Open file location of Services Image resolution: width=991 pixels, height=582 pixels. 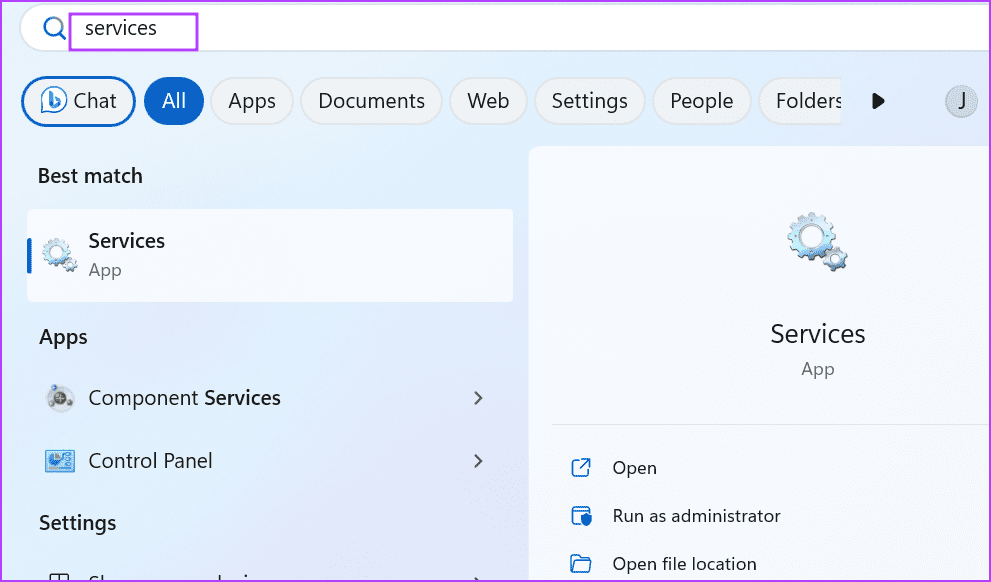(685, 563)
